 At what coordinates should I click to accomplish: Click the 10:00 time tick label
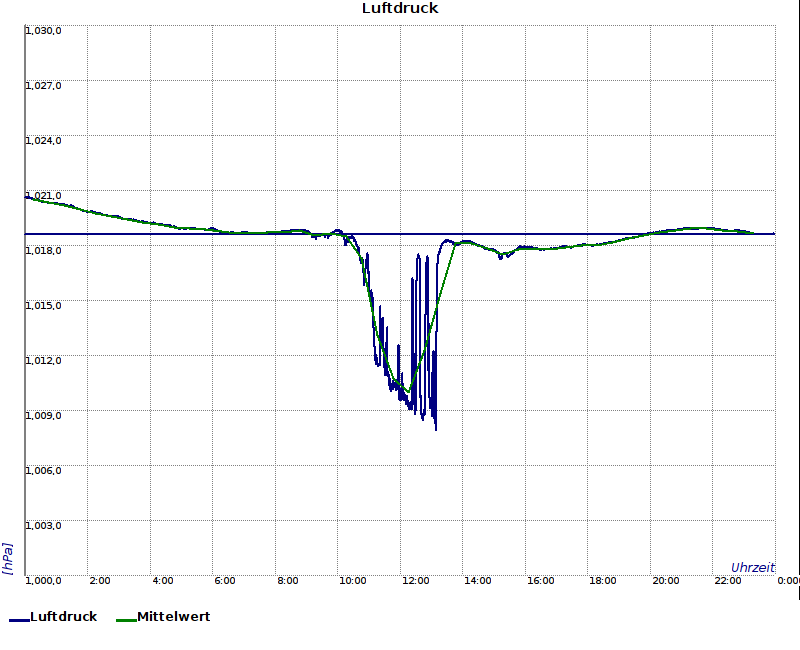[353, 581]
